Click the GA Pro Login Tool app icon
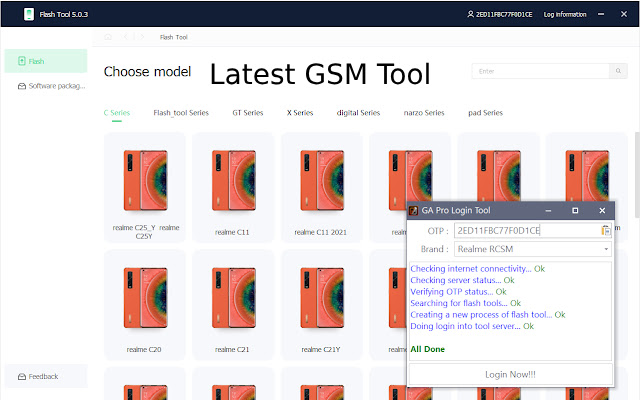 [413, 211]
